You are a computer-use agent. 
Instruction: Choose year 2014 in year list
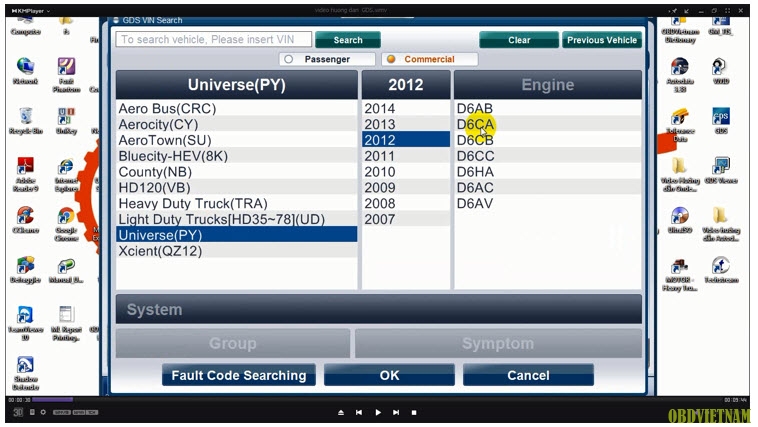click(406, 108)
